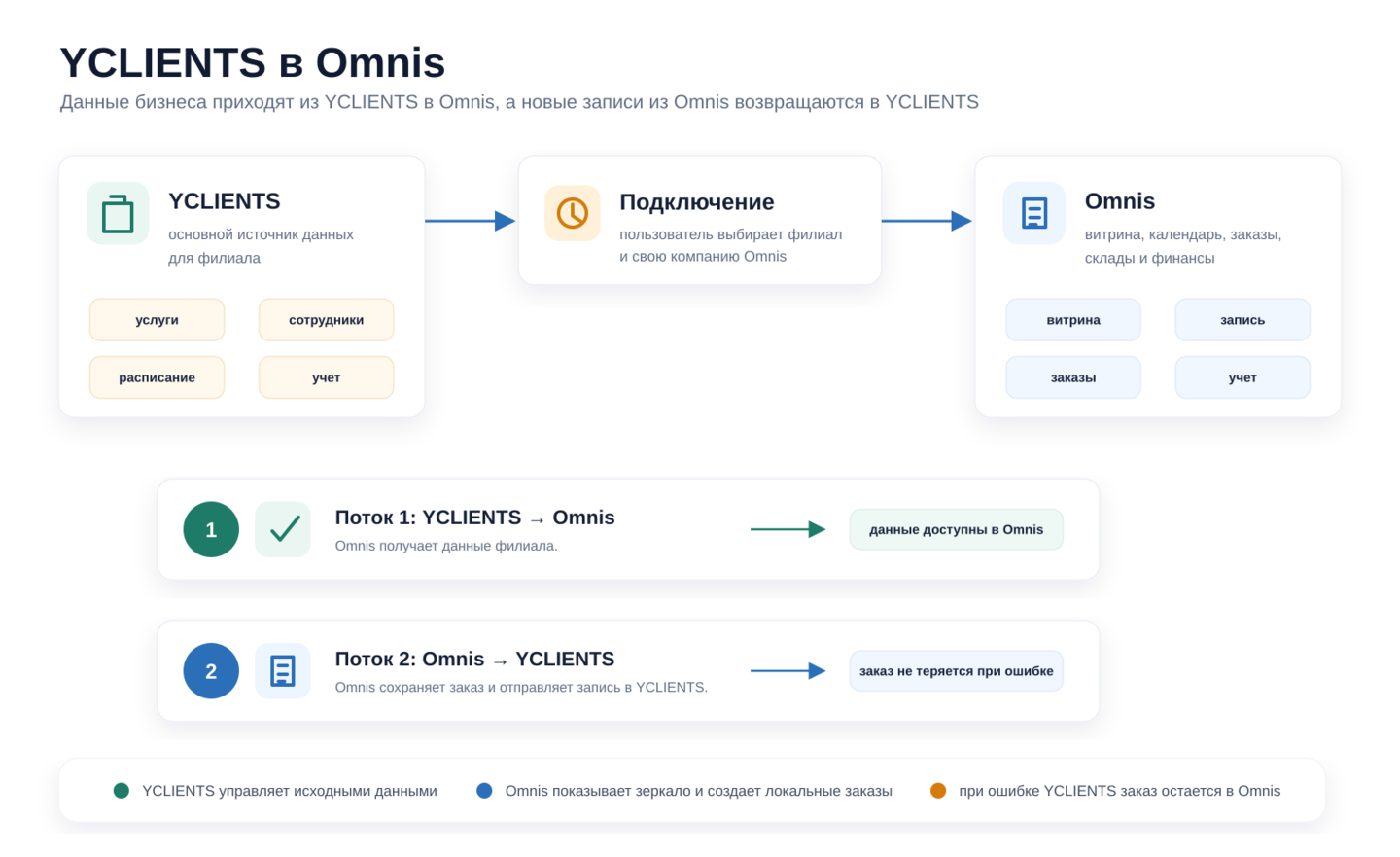Click the green circle numbered 1
Viewport: 1400px width, 857px height.
click(x=211, y=529)
